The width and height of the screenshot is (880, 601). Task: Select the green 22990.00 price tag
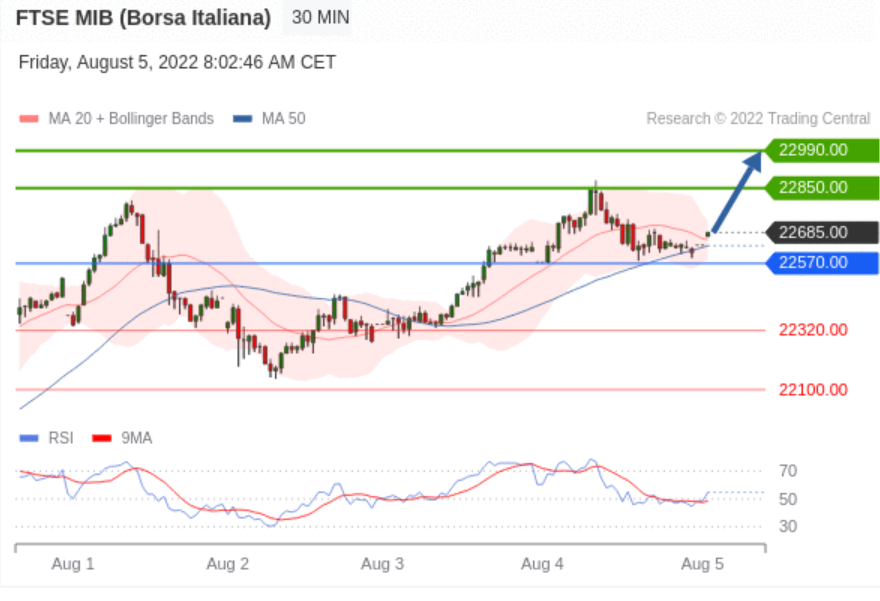pyautogui.click(x=822, y=150)
